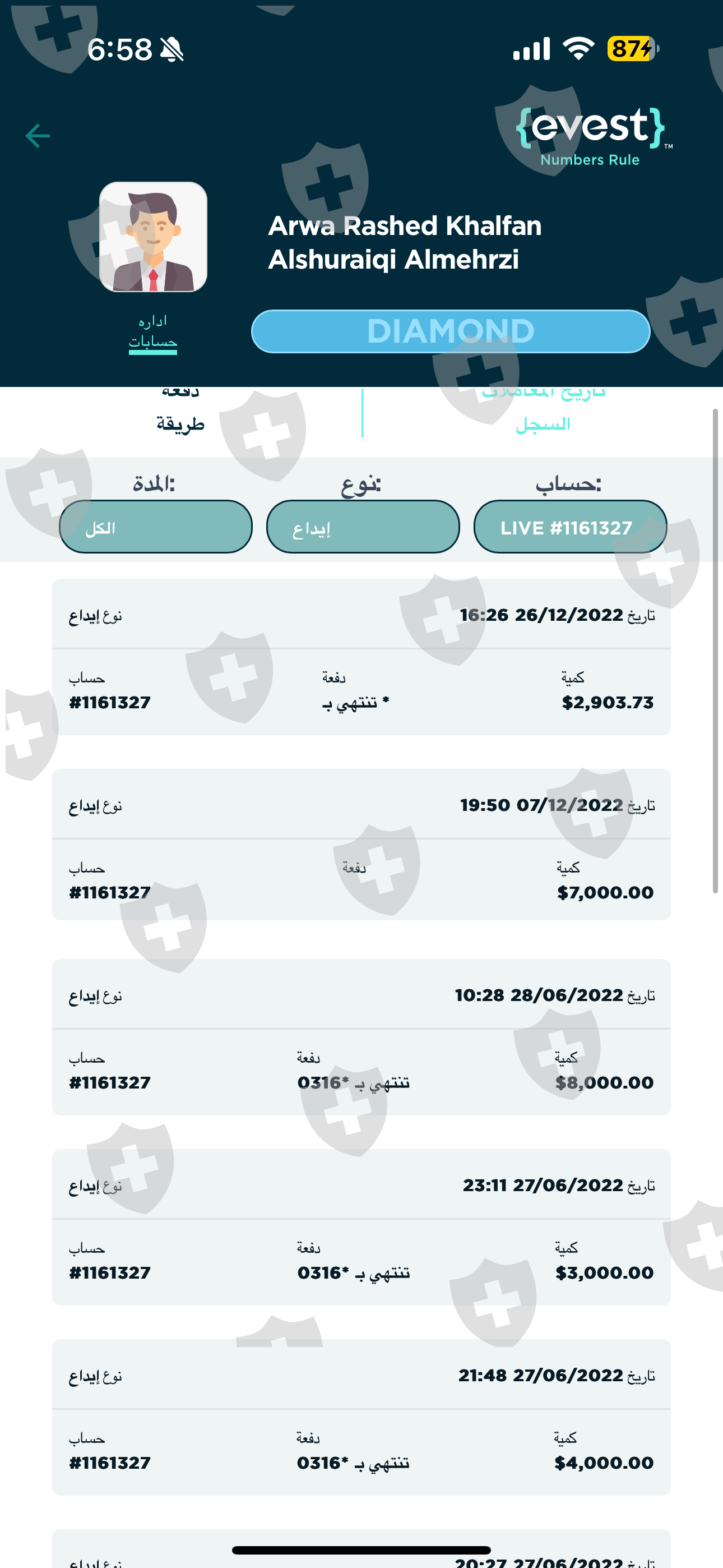723x1568 pixels.
Task: Open the نوع type dropdown
Action: pyautogui.click(x=363, y=527)
